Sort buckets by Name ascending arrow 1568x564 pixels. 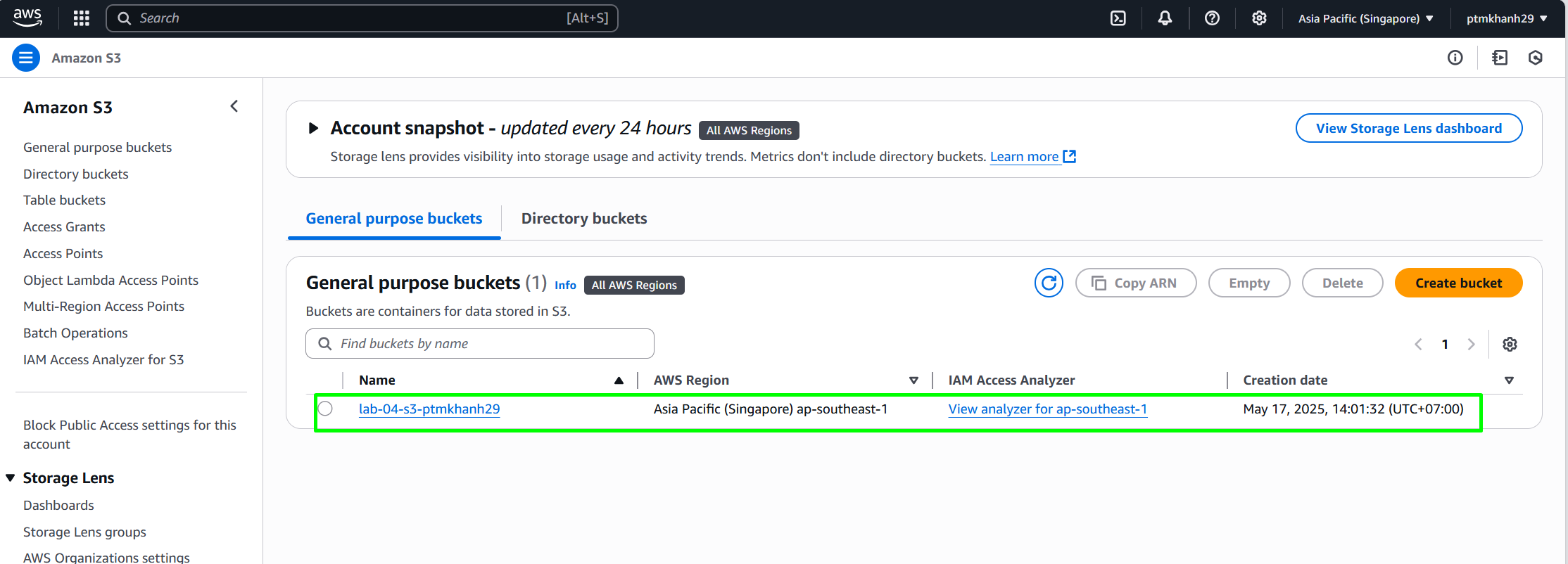click(x=619, y=380)
